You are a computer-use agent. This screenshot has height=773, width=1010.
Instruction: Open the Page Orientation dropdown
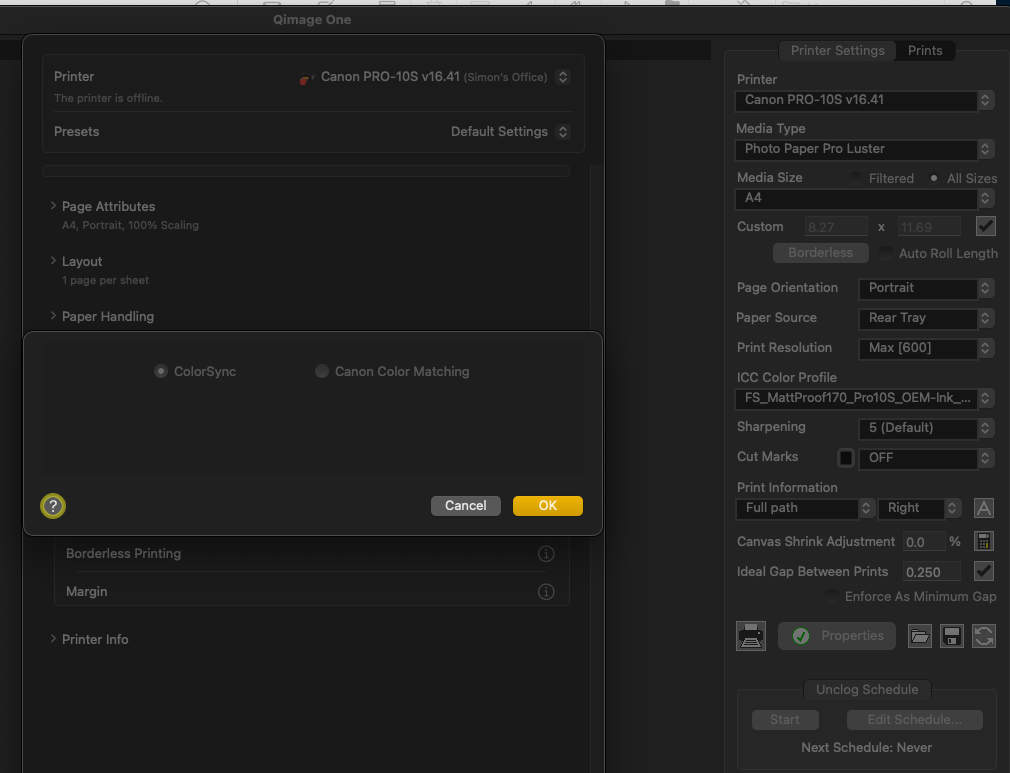point(926,289)
